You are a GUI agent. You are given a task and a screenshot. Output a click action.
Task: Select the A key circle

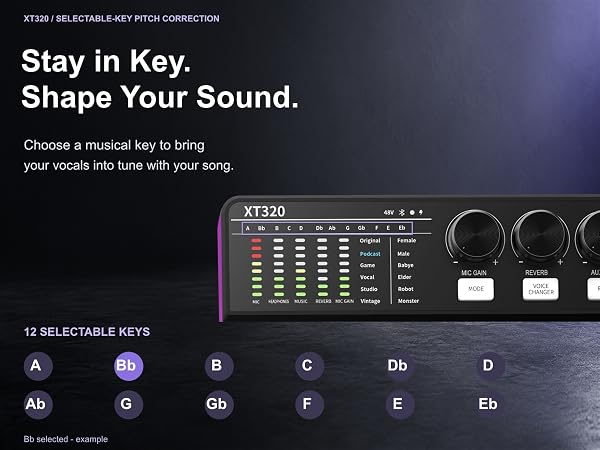pos(38,366)
